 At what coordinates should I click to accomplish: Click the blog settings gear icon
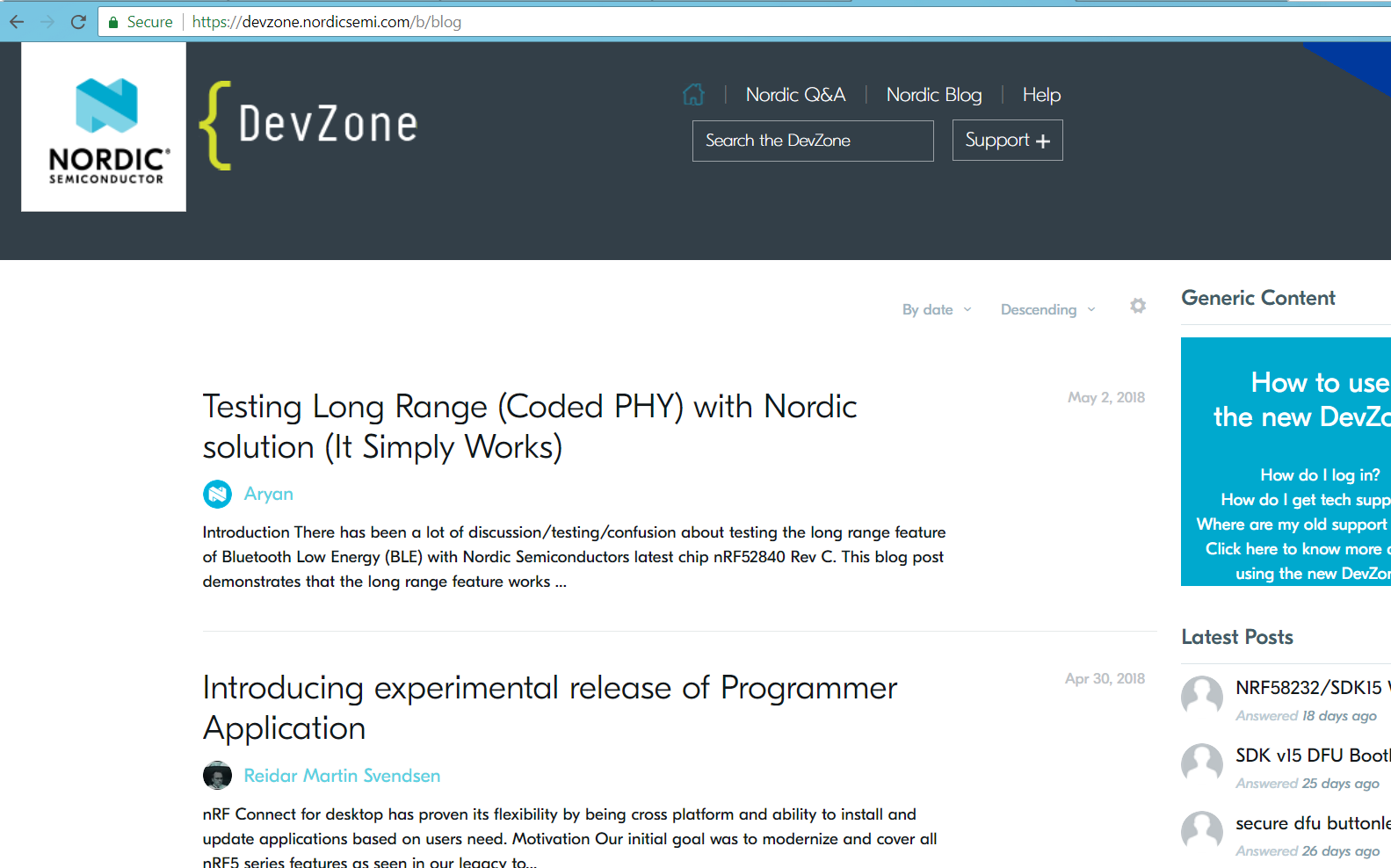1138,306
